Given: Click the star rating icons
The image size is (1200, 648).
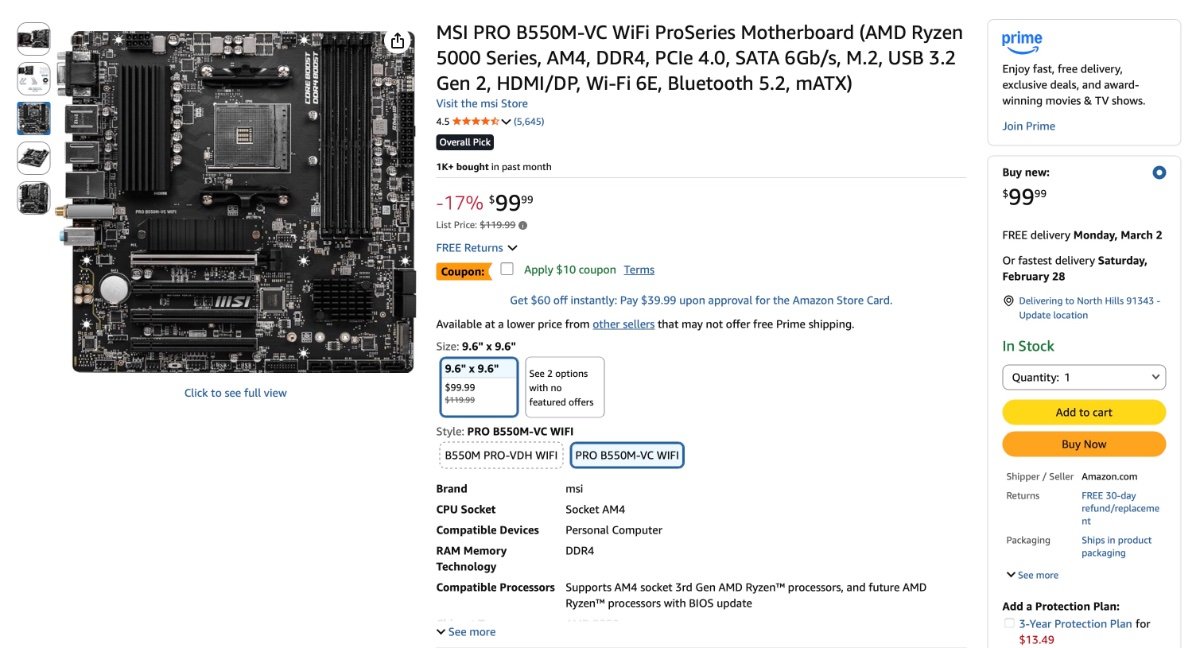Looking at the screenshot, I should point(475,122).
